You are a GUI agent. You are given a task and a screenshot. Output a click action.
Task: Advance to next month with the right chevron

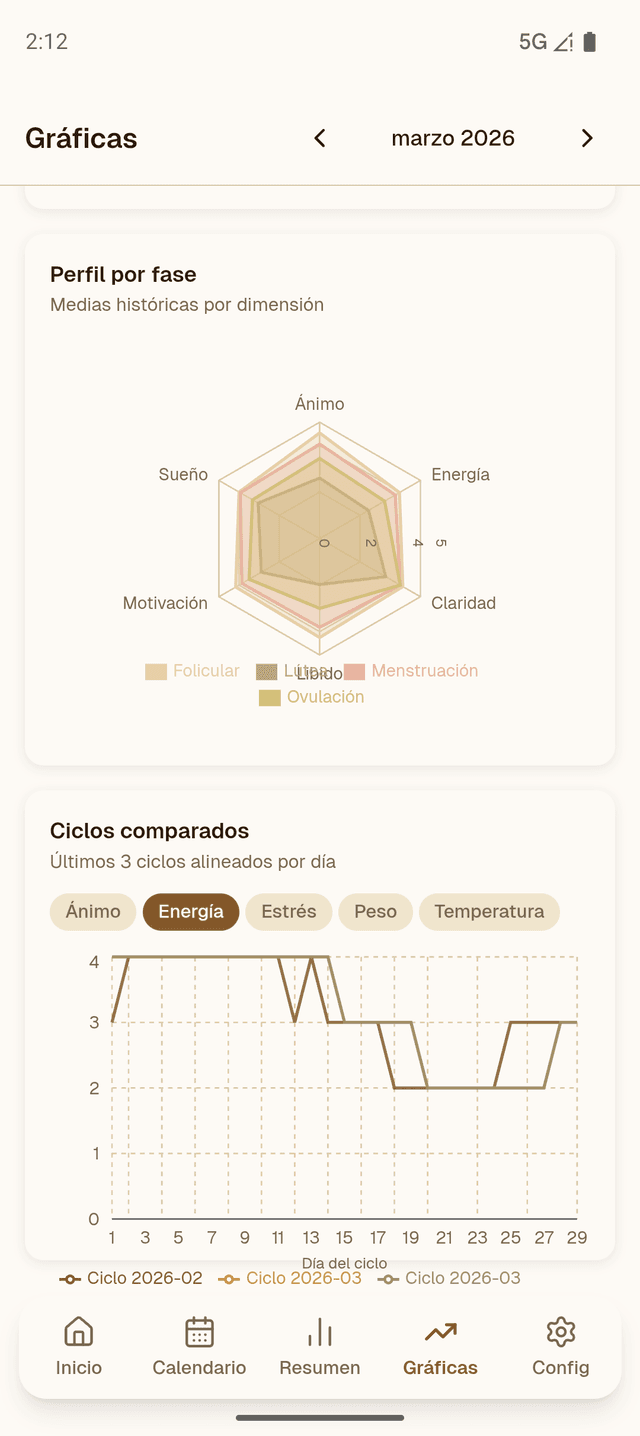point(587,138)
